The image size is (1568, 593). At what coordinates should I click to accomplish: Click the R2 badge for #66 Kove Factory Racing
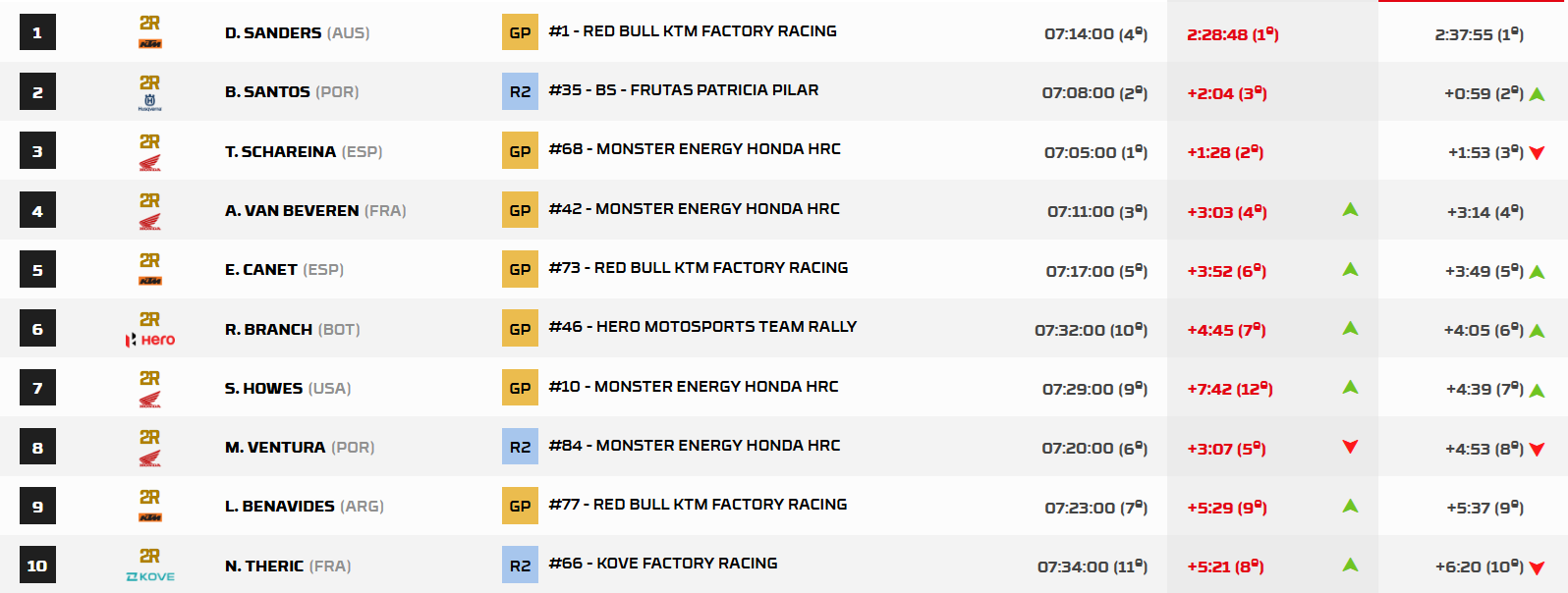[x=520, y=566]
